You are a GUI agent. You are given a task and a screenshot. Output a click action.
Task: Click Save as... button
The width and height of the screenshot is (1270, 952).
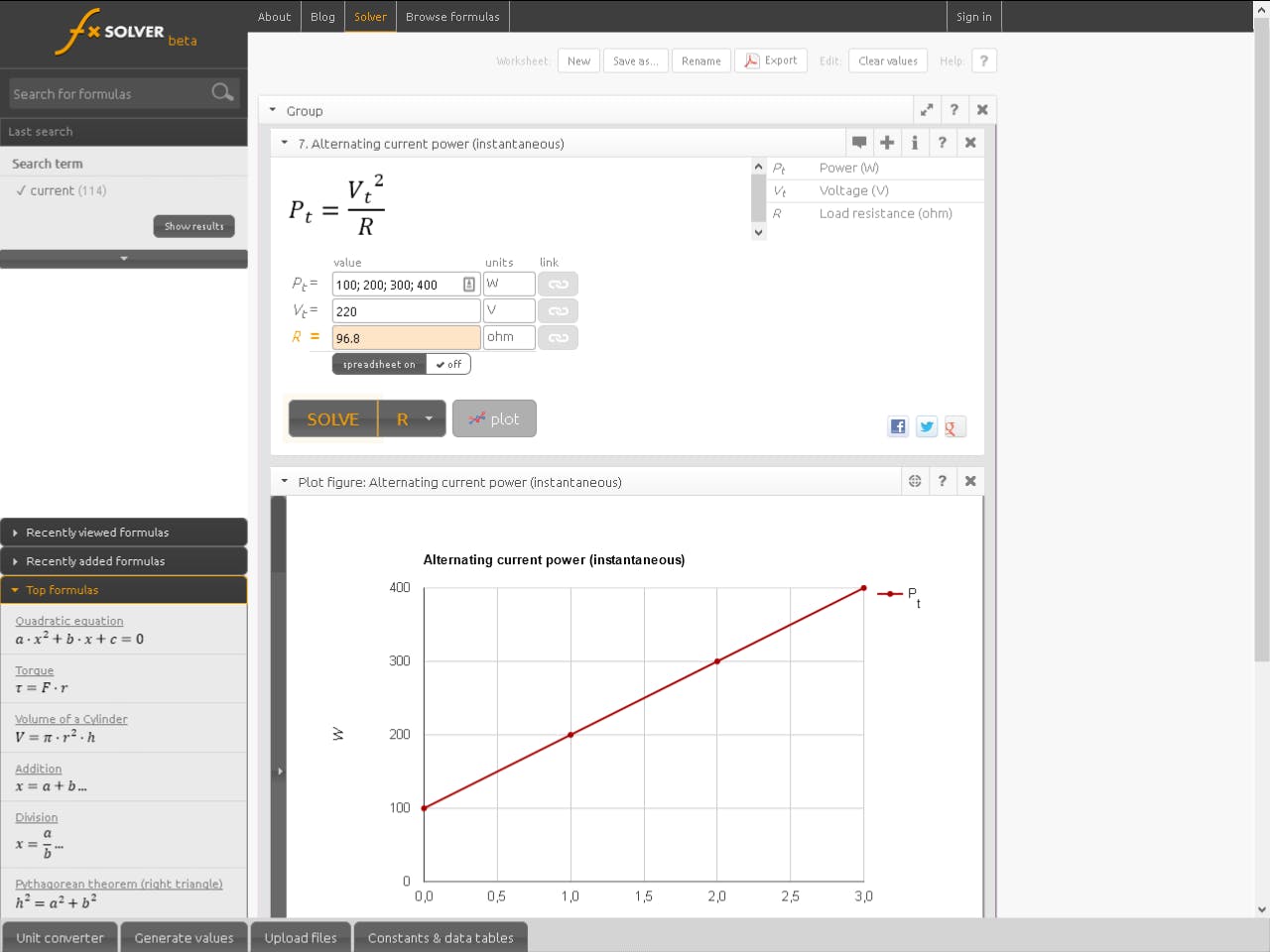pos(635,60)
